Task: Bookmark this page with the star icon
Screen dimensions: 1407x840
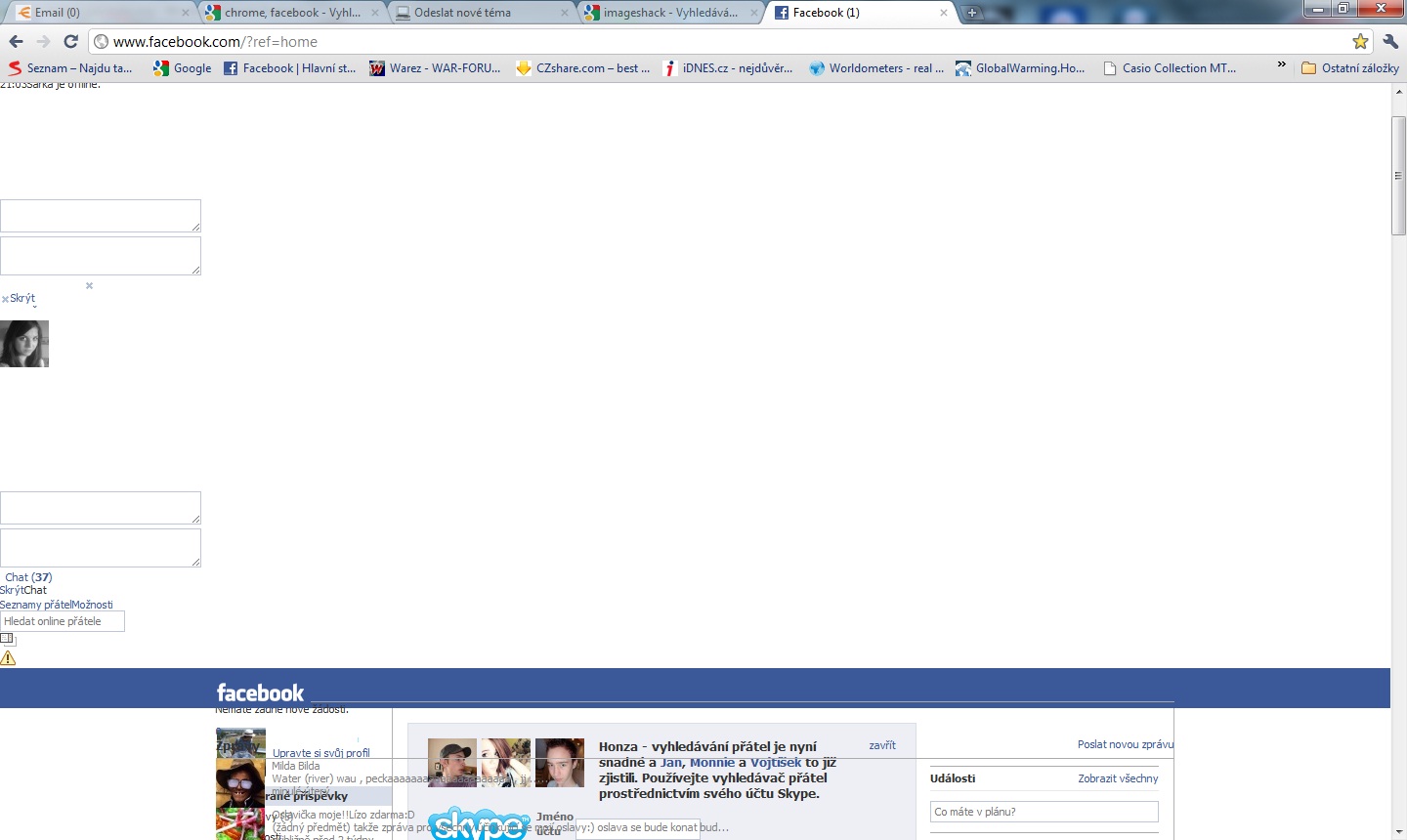Action: (x=1360, y=42)
